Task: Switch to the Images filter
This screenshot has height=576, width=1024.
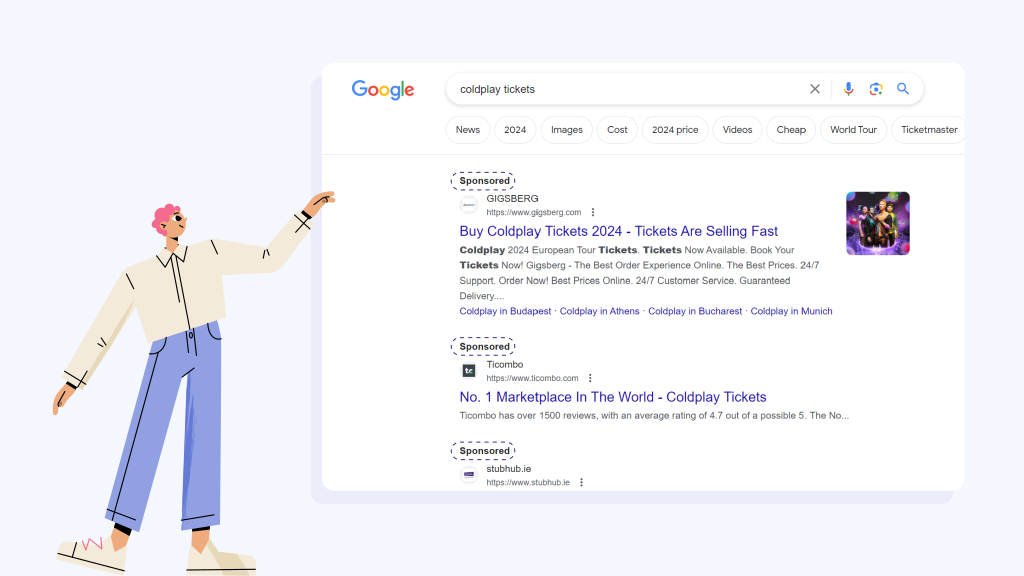Action: pos(566,129)
